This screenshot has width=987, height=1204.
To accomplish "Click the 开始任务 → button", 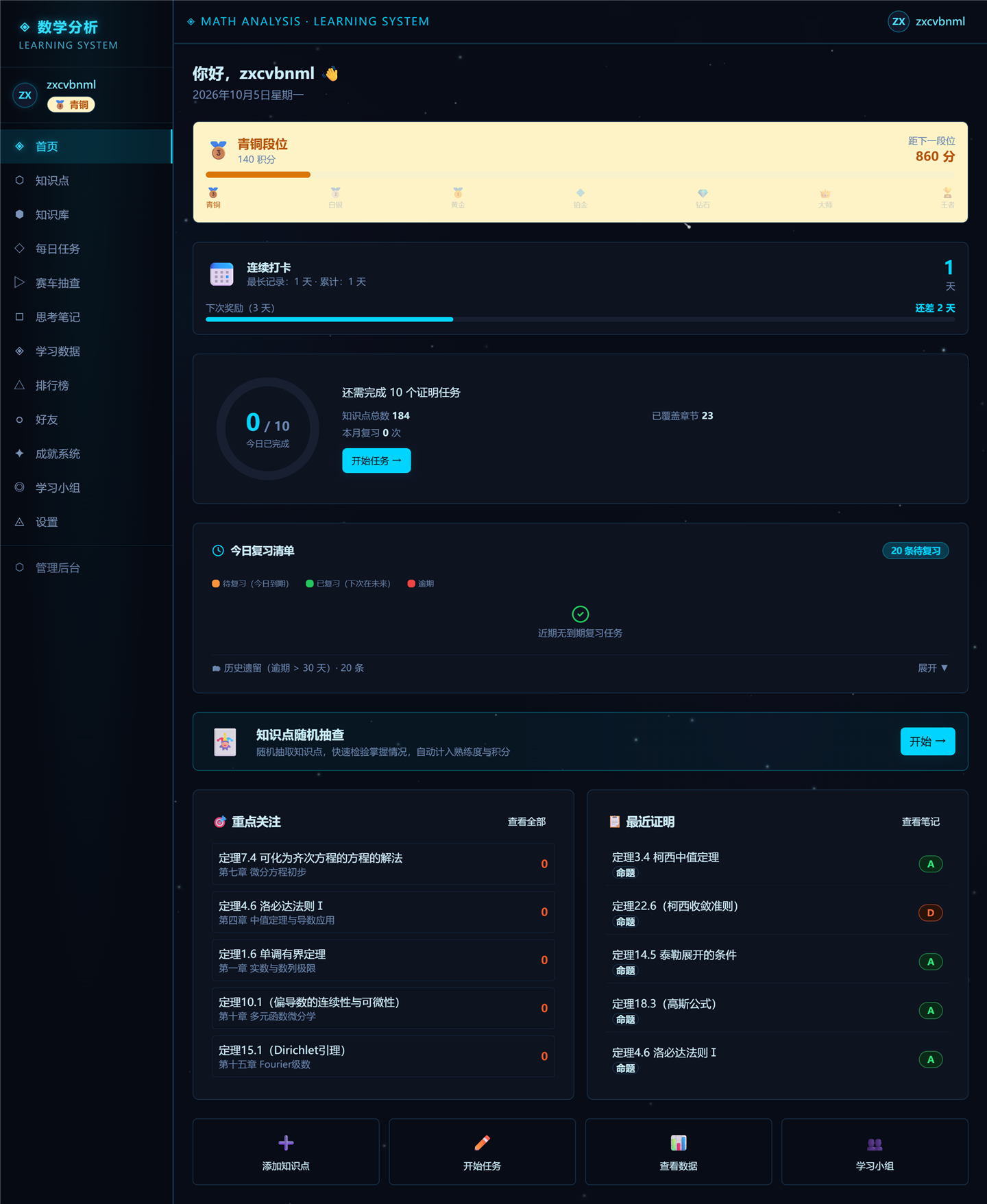I will coord(376,460).
